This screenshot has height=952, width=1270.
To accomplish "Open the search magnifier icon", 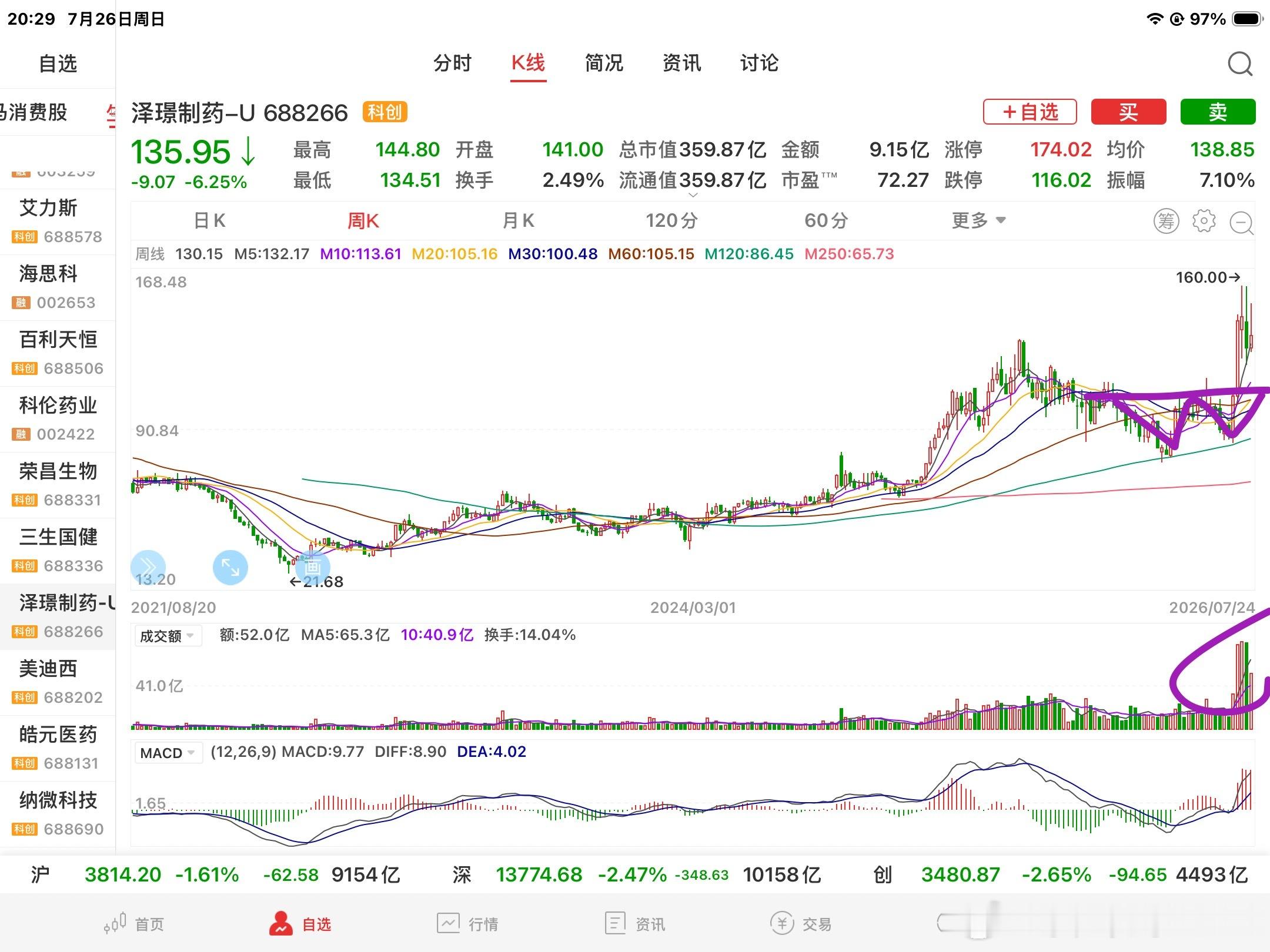I will click(1240, 63).
